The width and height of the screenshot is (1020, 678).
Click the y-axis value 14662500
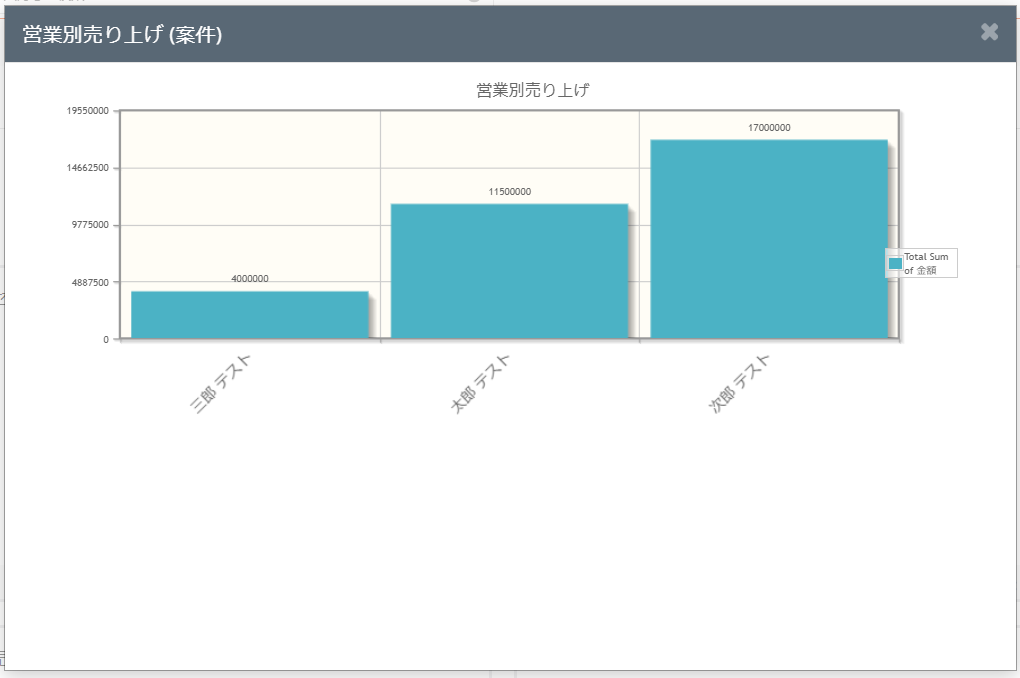pyautogui.click(x=88, y=168)
